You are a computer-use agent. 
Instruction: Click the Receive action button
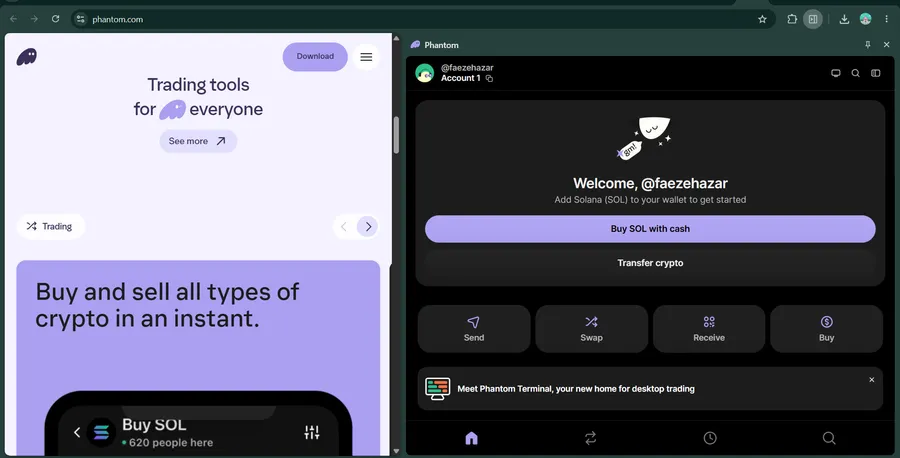tap(709, 329)
